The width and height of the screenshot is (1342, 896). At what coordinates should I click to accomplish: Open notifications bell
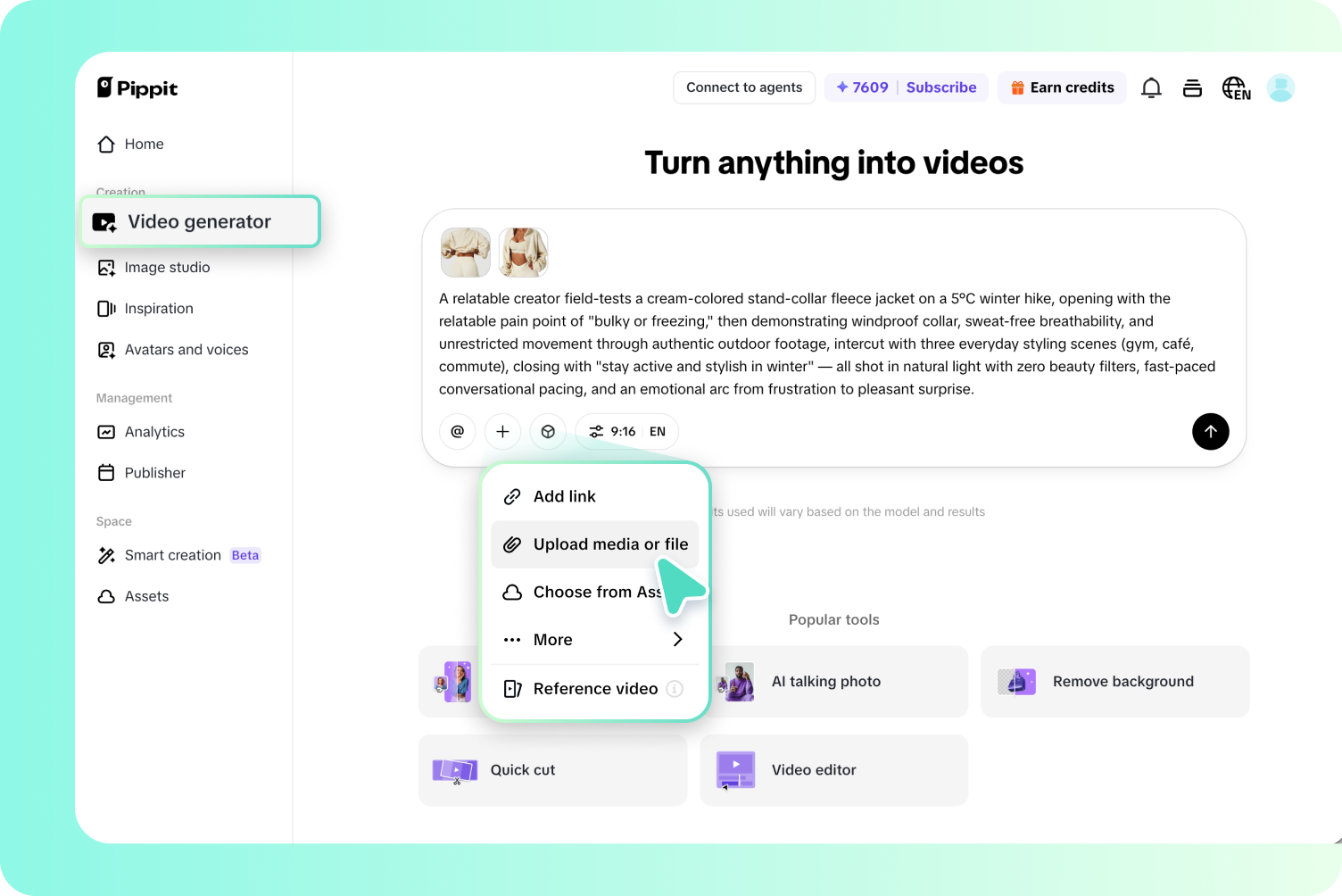point(1151,87)
